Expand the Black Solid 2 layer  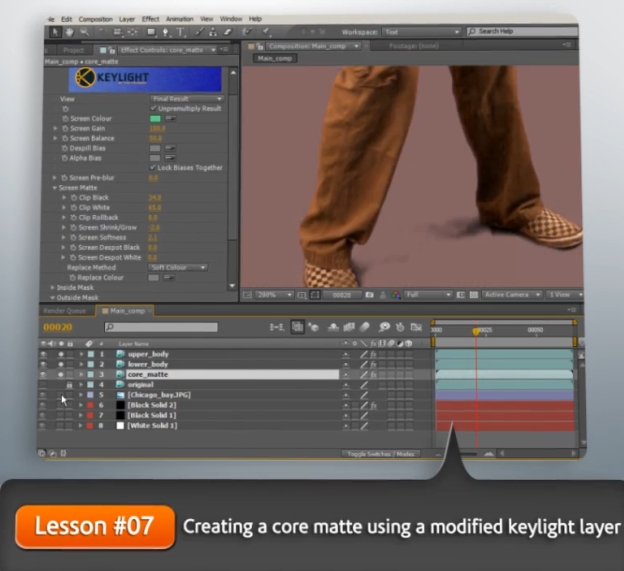click(x=80, y=405)
